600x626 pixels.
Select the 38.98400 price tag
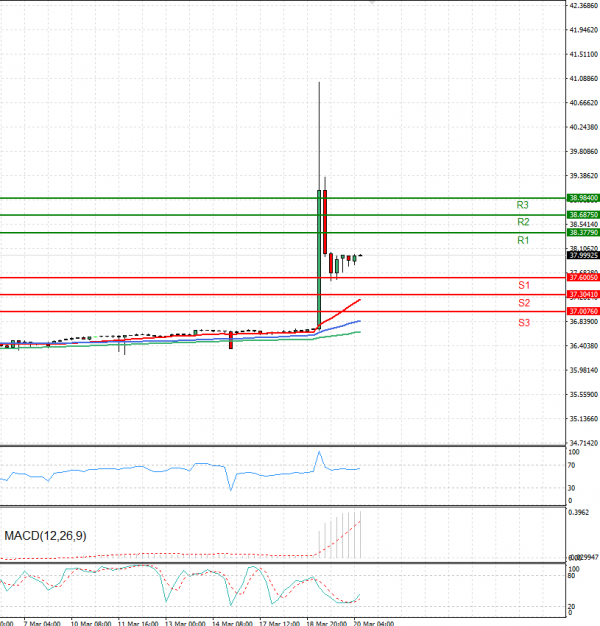pyautogui.click(x=583, y=198)
